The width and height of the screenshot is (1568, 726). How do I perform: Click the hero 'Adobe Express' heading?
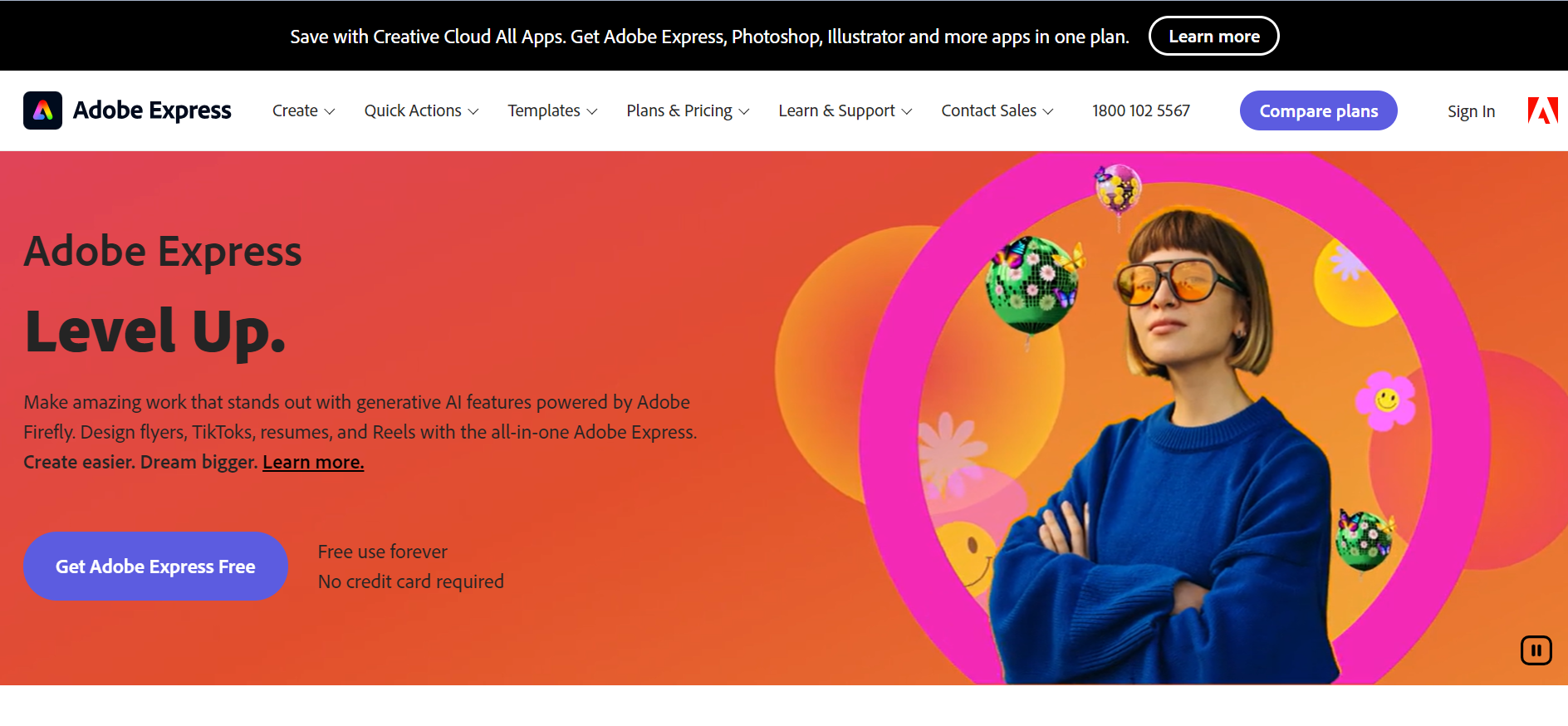click(x=163, y=251)
